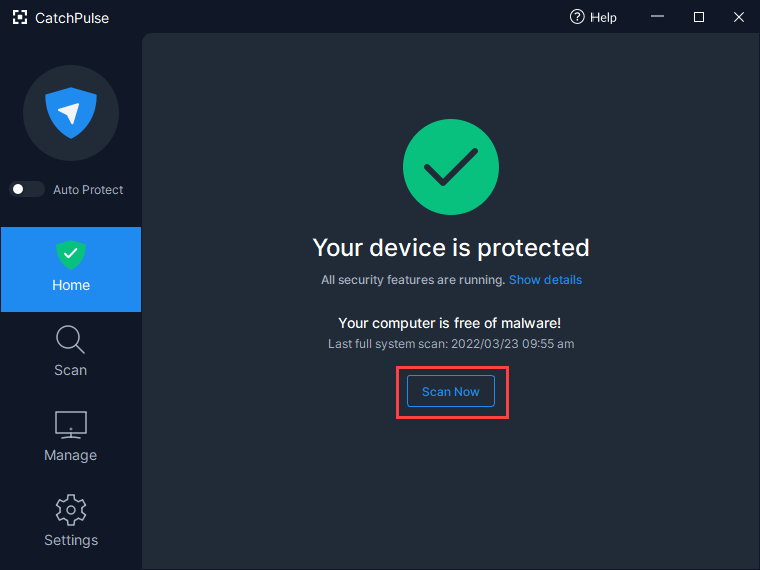Open the Show details link
Screen dimensions: 760x570
[545, 280]
